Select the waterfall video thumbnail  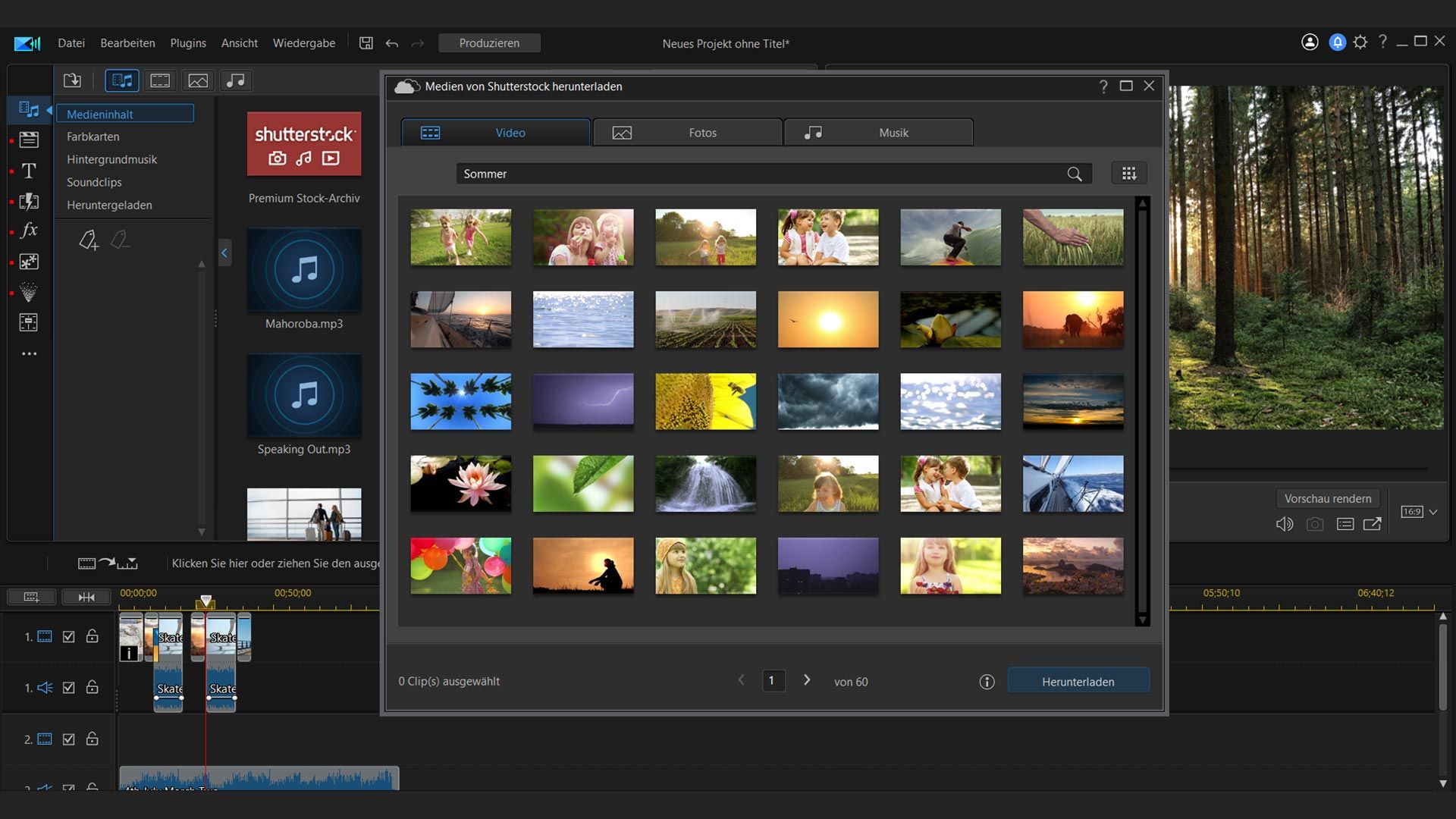coord(705,484)
